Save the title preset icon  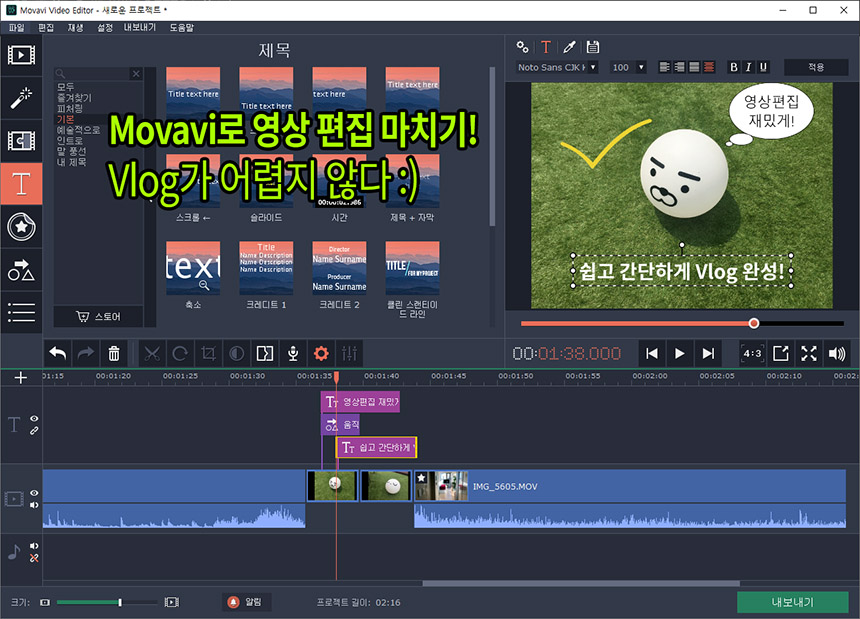pyautogui.click(x=593, y=47)
